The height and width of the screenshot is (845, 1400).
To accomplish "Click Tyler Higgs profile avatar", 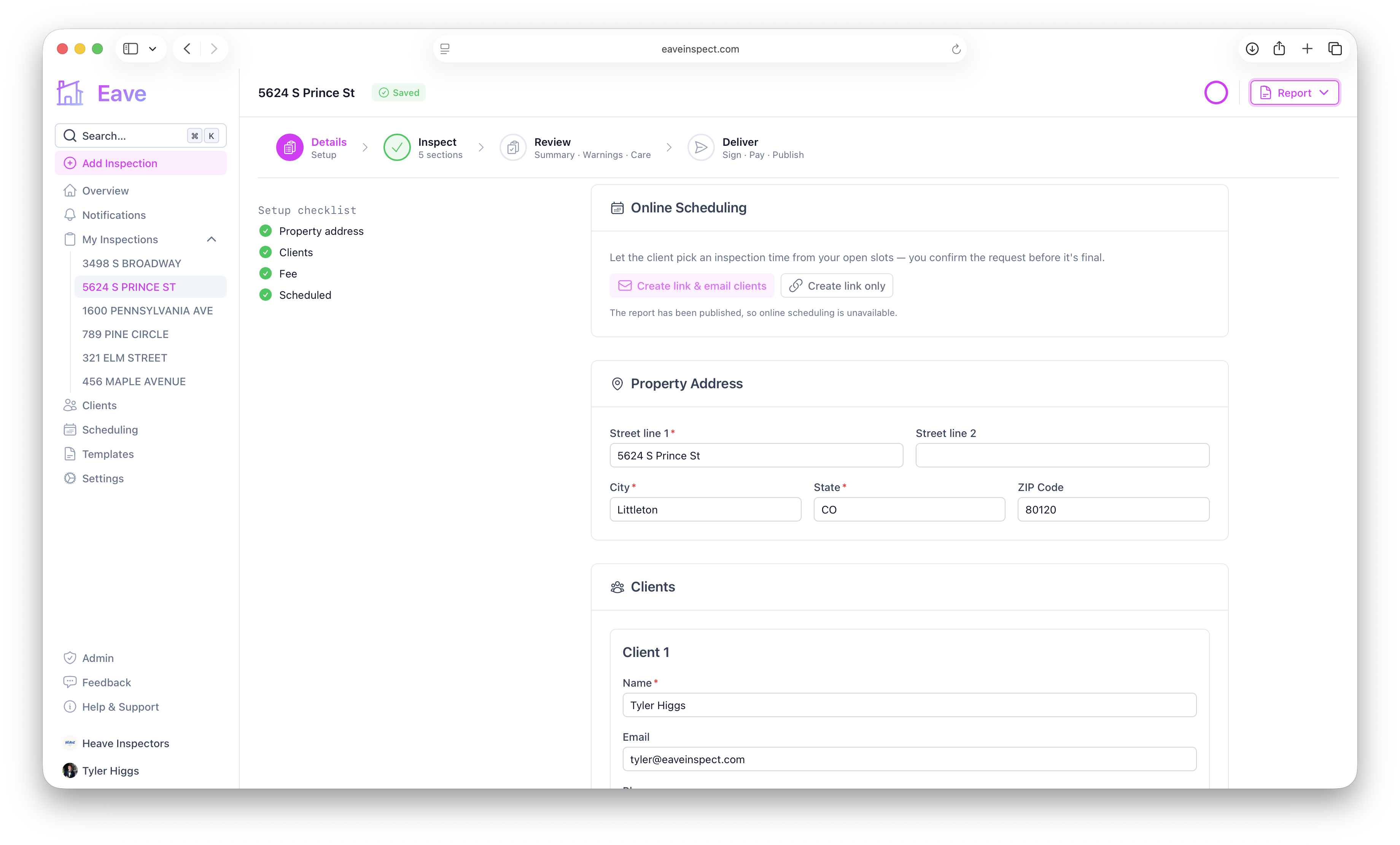I will click(x=70, y=770).
